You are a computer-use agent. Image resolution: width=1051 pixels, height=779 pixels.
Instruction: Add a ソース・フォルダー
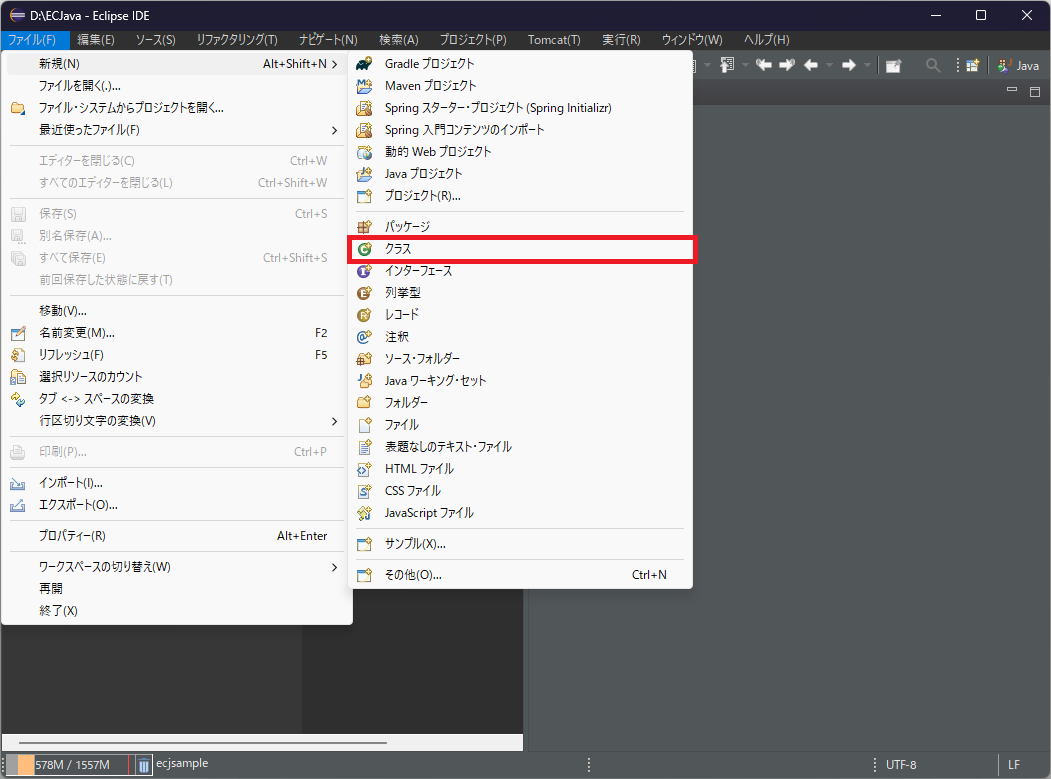[520, 359]
